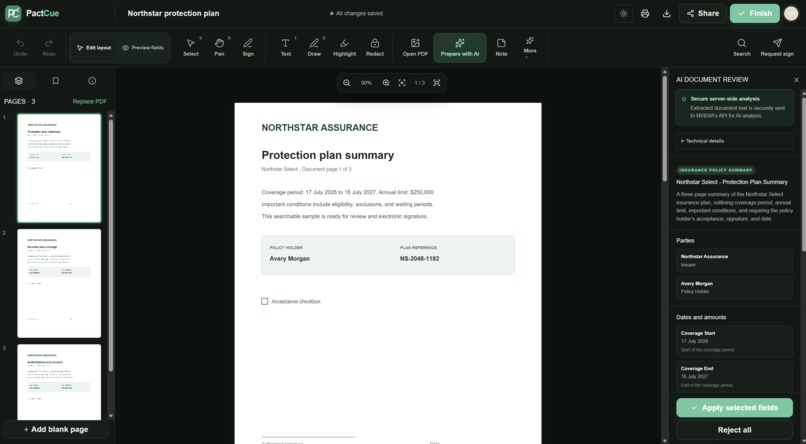Image resolution: width=806 pixels, height=444 pixels.
Task: Switch to Edit layout mode
Action: click(94, 48)
